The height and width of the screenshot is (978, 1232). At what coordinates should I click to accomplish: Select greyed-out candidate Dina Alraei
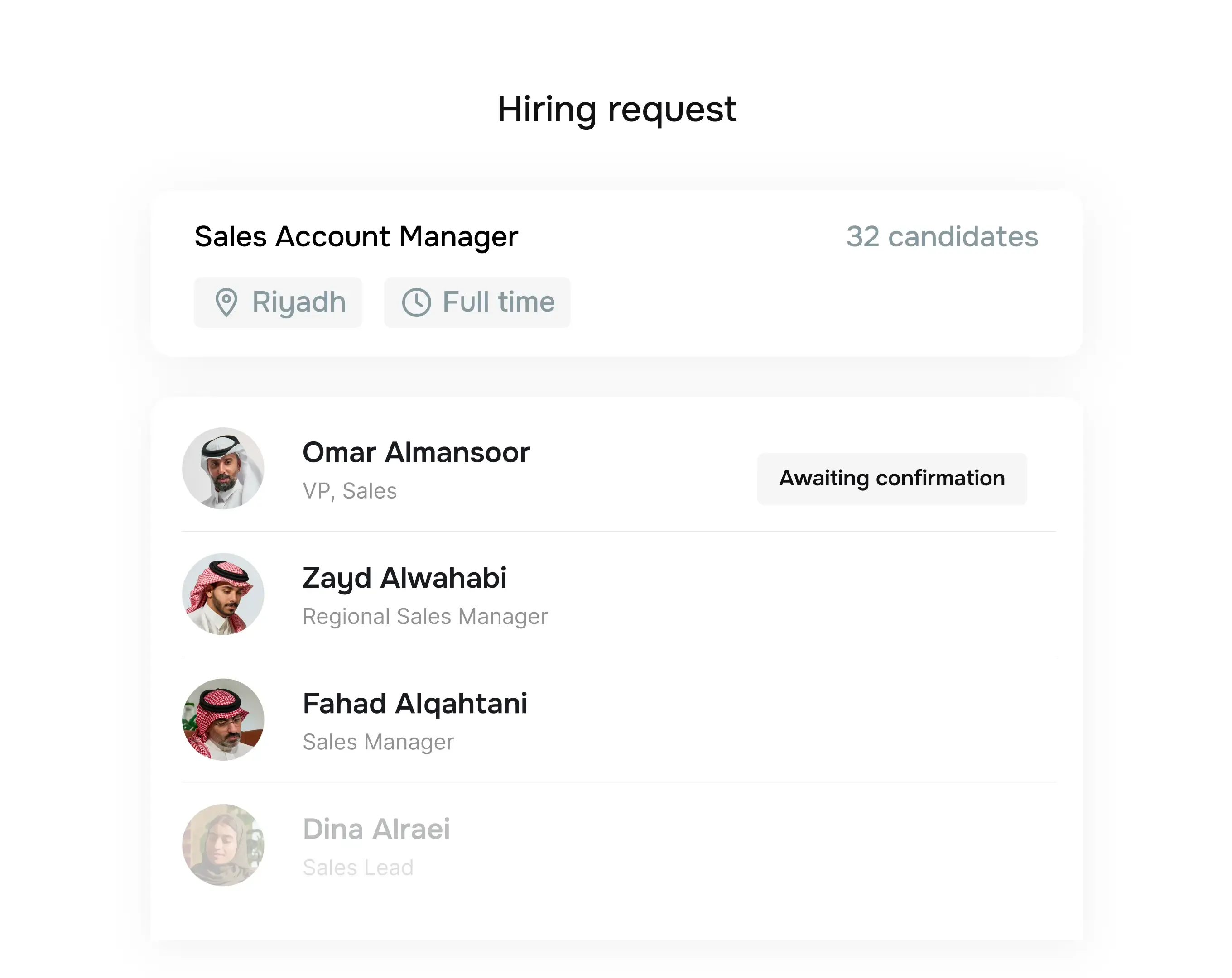pos(376,829)
